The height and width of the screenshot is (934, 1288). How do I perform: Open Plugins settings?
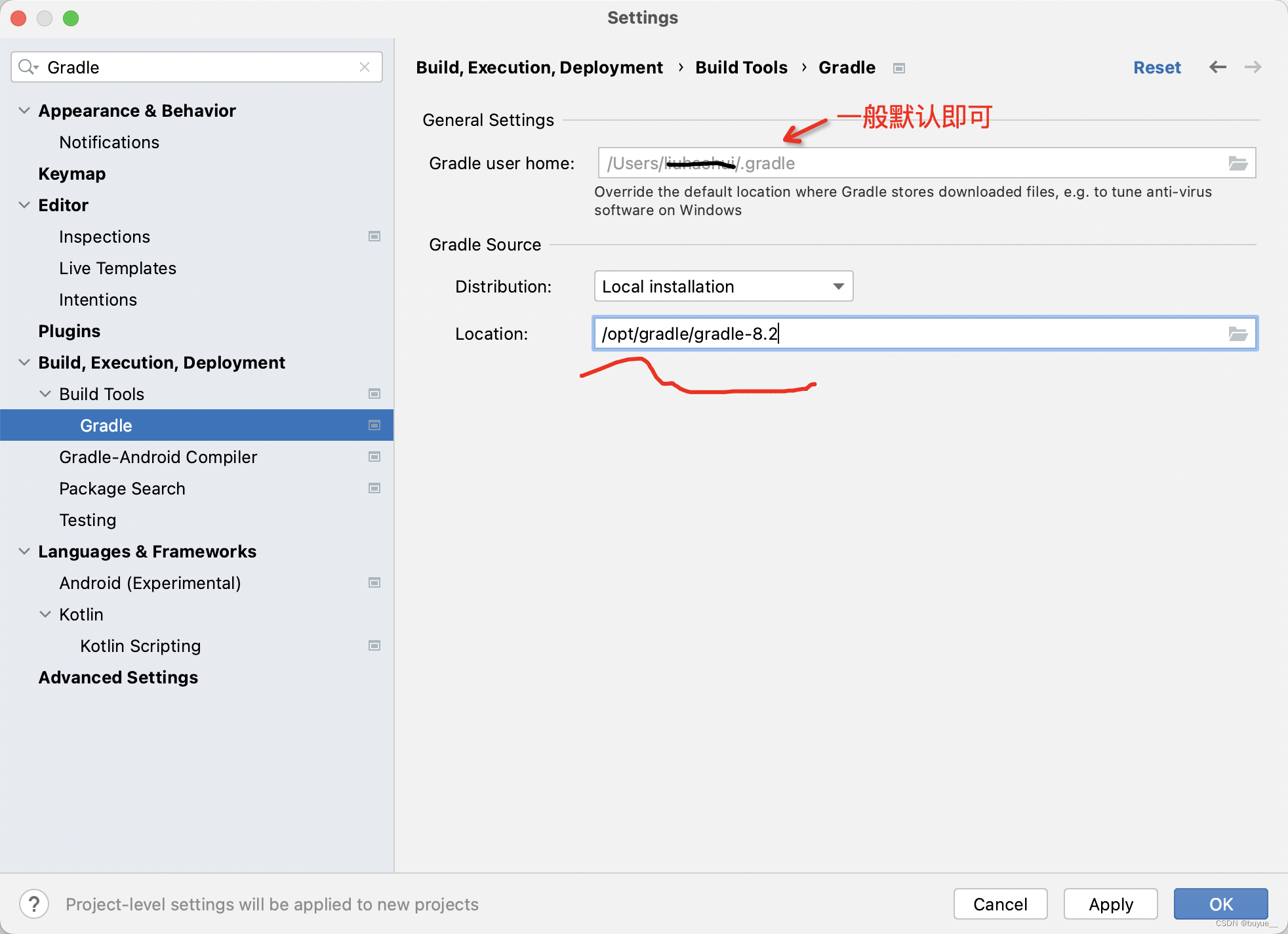(69, 331)
